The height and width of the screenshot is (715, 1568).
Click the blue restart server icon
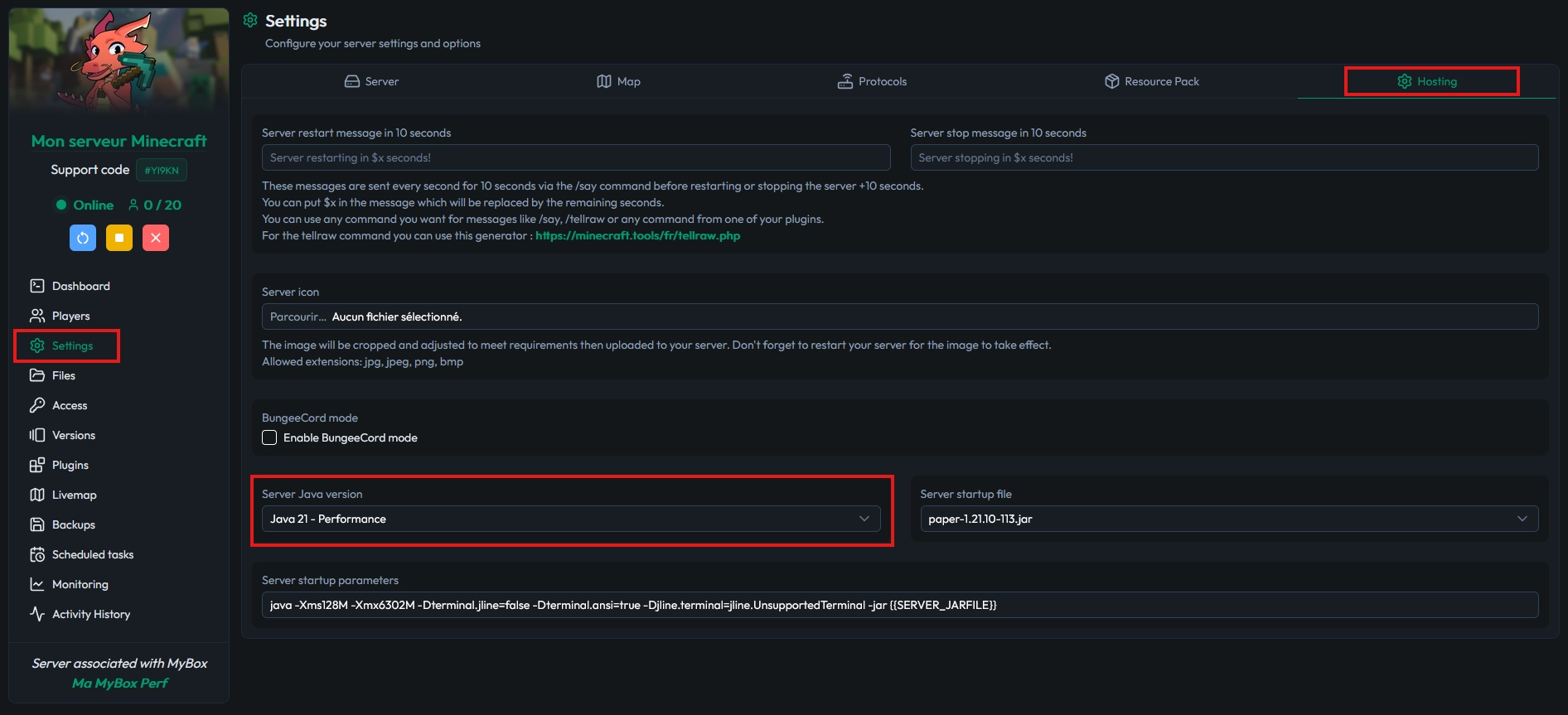click(83, 238)
